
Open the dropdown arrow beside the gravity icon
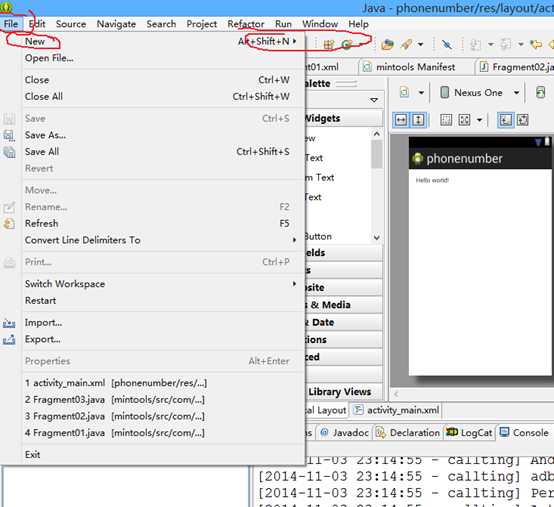pyautogui.click(x=479, y=120)
